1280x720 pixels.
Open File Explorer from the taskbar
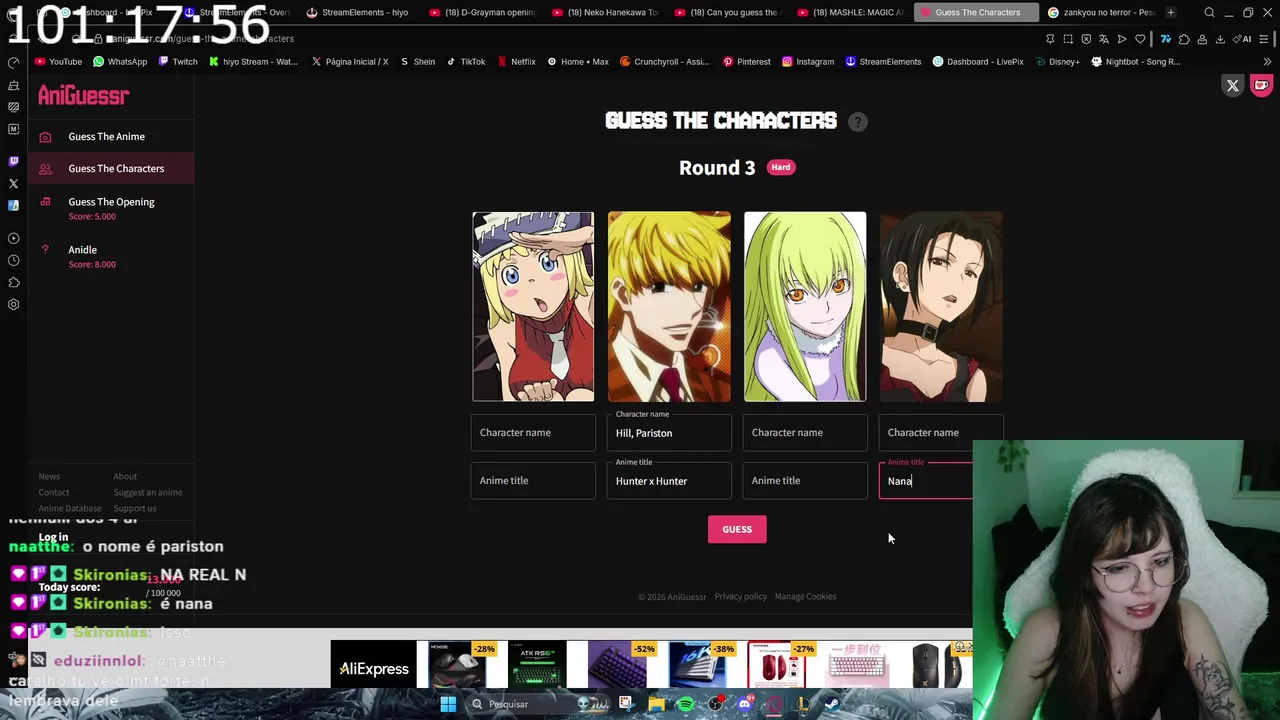point(656,704)
